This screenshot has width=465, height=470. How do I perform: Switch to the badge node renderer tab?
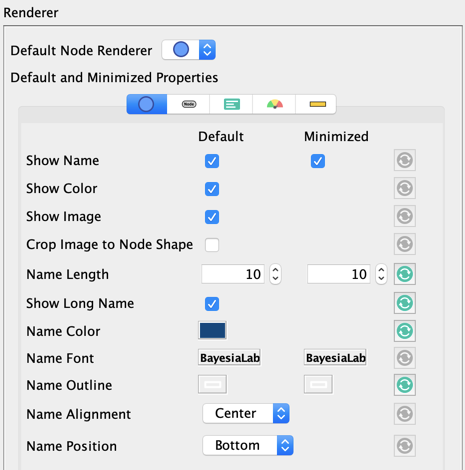pos(189,104)
